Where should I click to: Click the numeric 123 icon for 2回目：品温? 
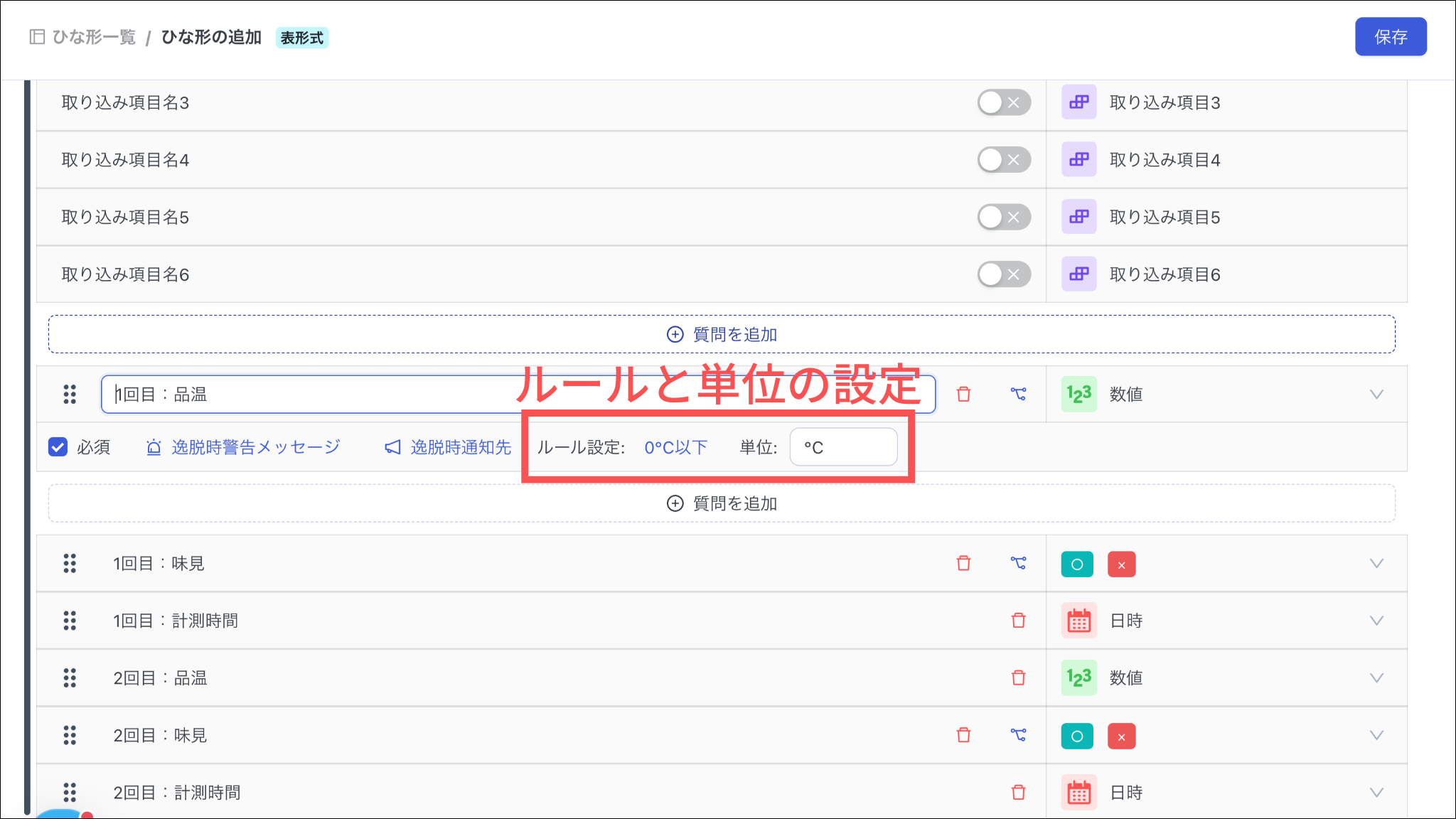[x=1078, y=678]
